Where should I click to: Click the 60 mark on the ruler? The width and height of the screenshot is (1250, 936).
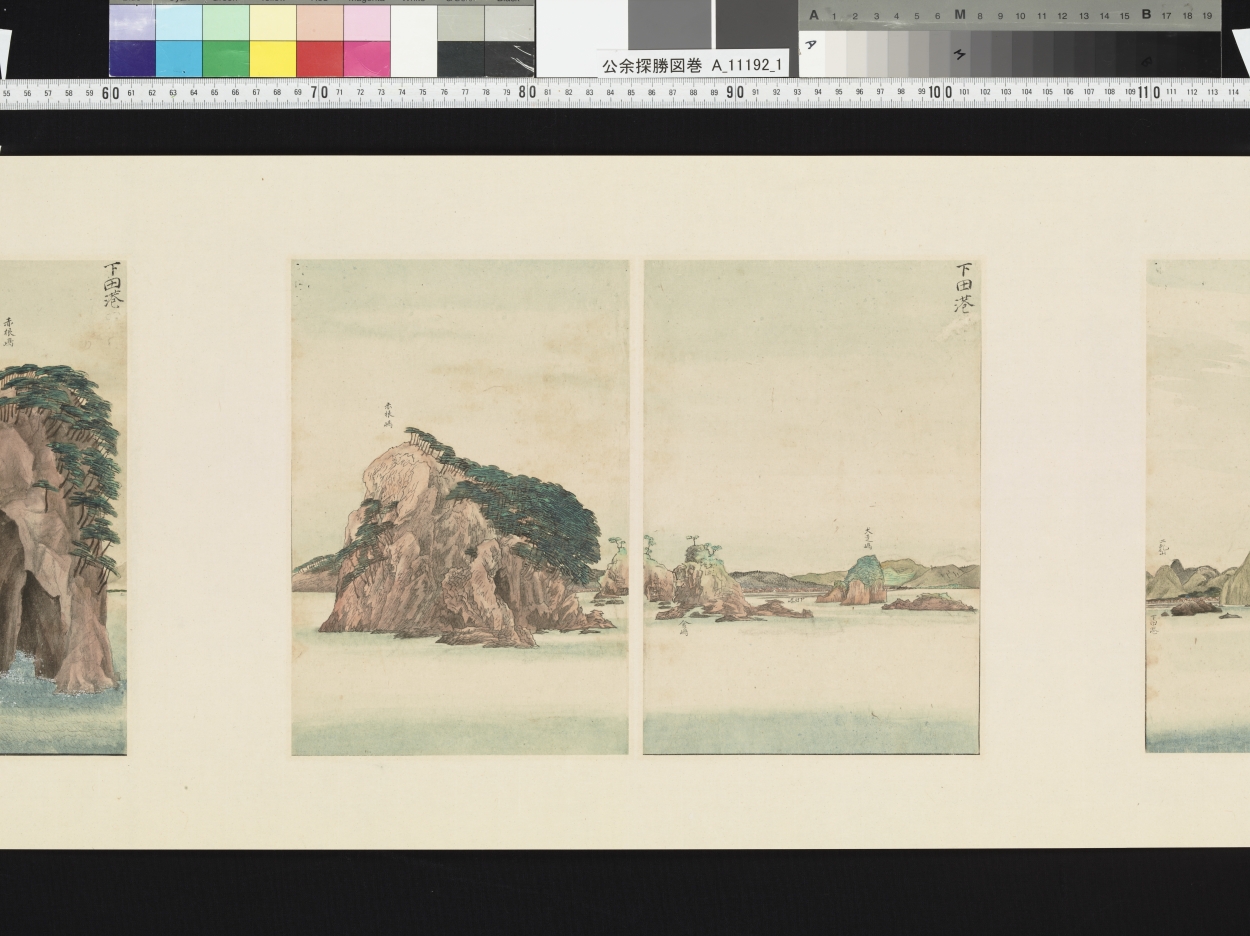tap(110, 92)
